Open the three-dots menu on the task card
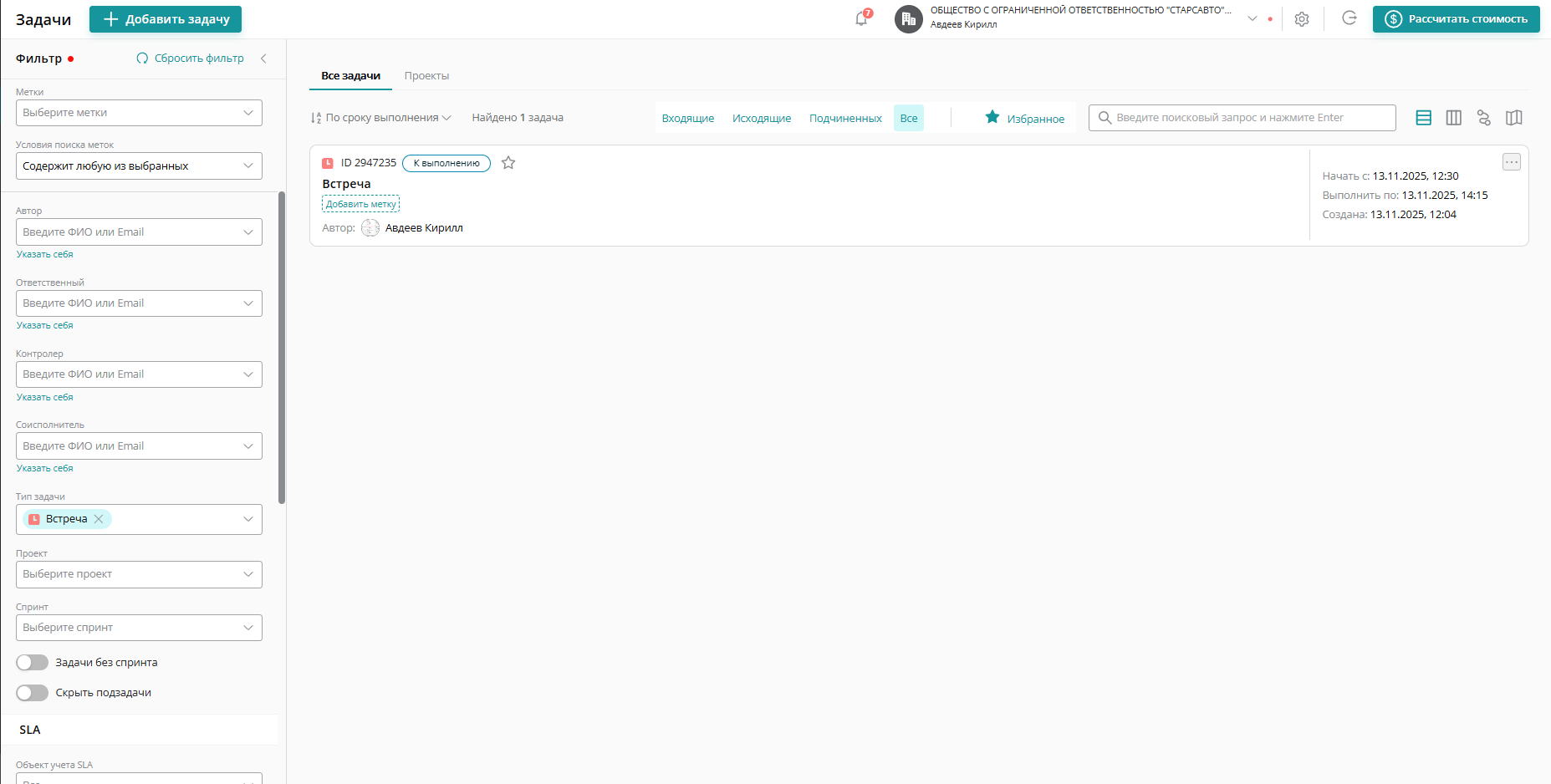This screenshot has height=784, width=1551. click(x=1512, y=162)
